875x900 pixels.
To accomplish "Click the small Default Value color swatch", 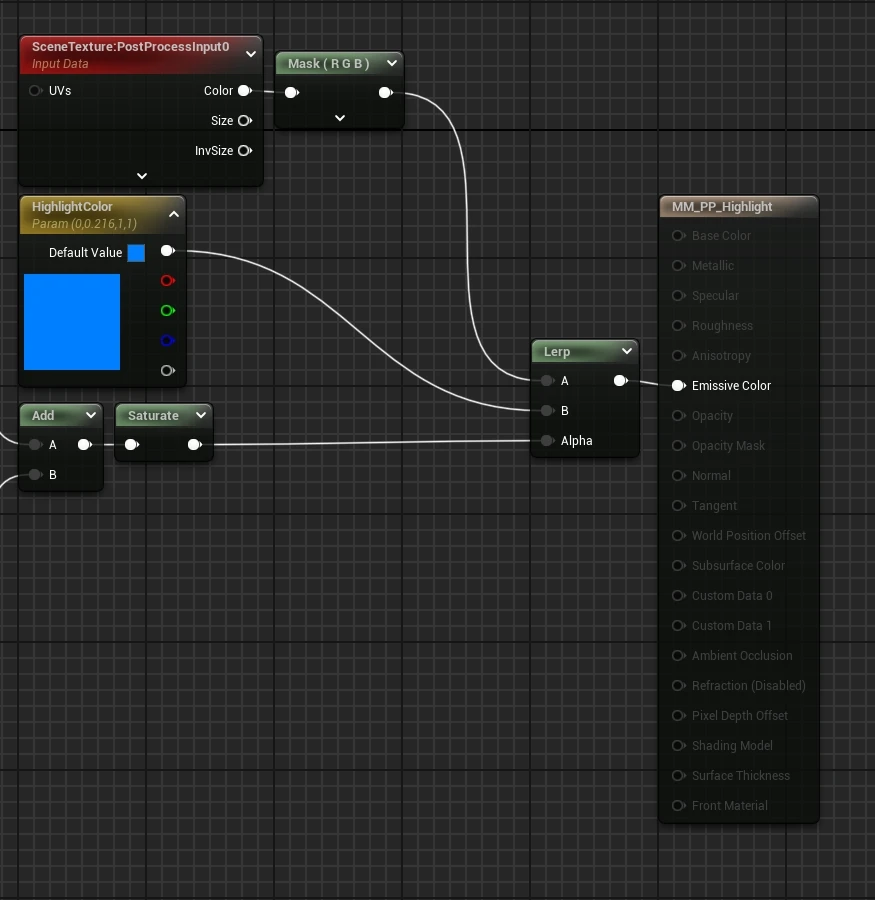I will point(136,253).
